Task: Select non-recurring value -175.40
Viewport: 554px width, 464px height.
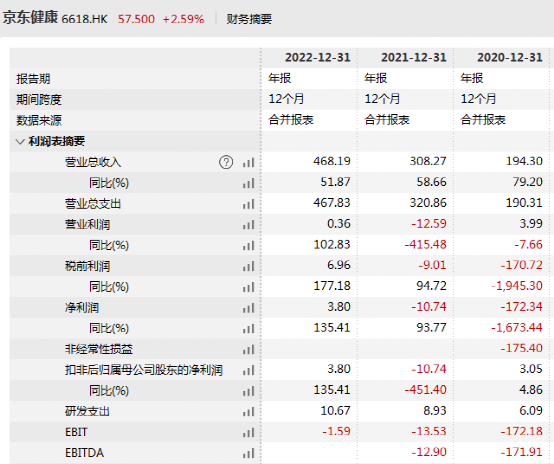Action: pos(521,348)
